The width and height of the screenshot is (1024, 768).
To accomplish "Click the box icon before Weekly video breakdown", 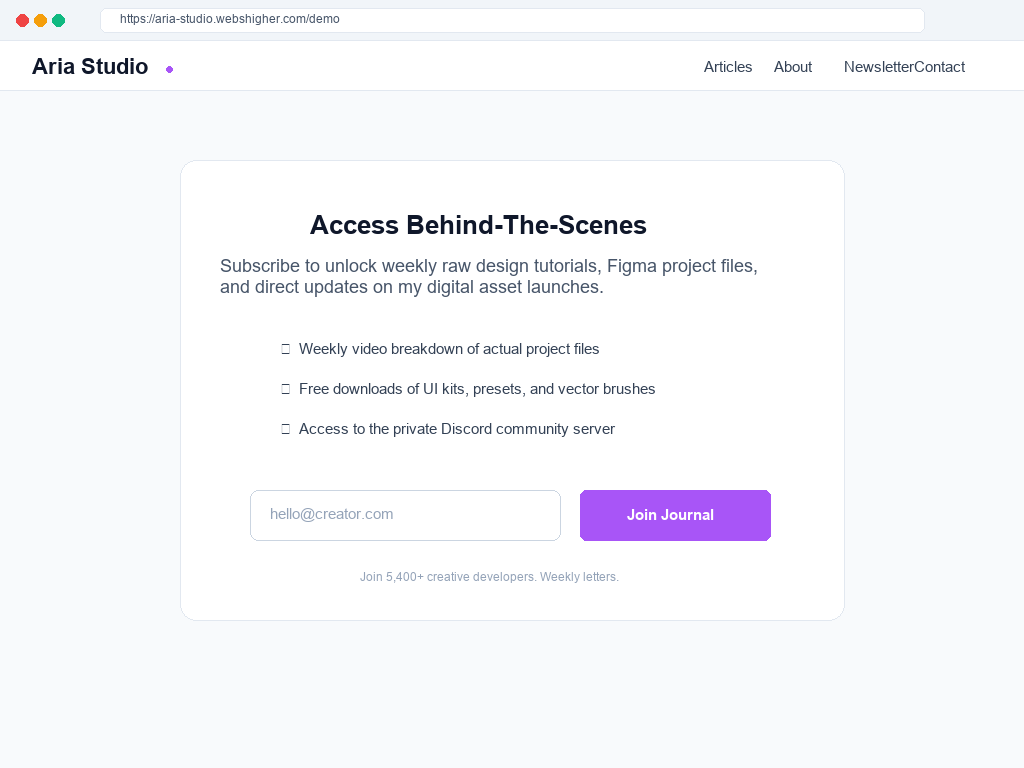I will pyautogui.click(x=285, y=349).
